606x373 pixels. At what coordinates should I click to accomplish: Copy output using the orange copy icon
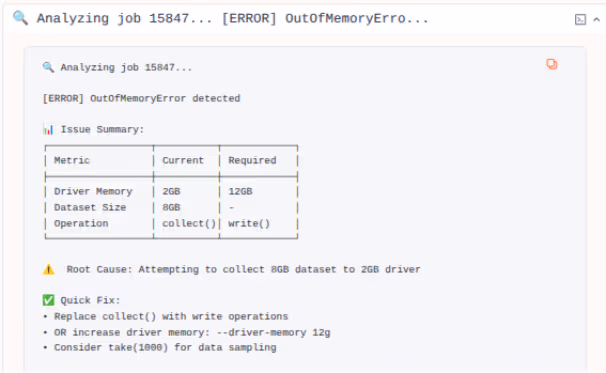(x=552, y=64)
